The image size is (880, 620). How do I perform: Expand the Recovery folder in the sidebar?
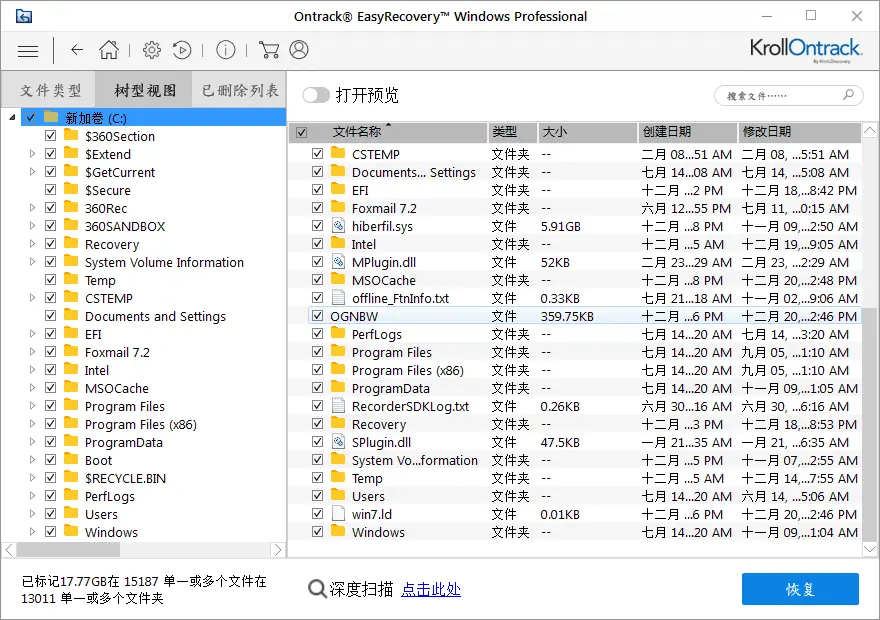(30, 244)
